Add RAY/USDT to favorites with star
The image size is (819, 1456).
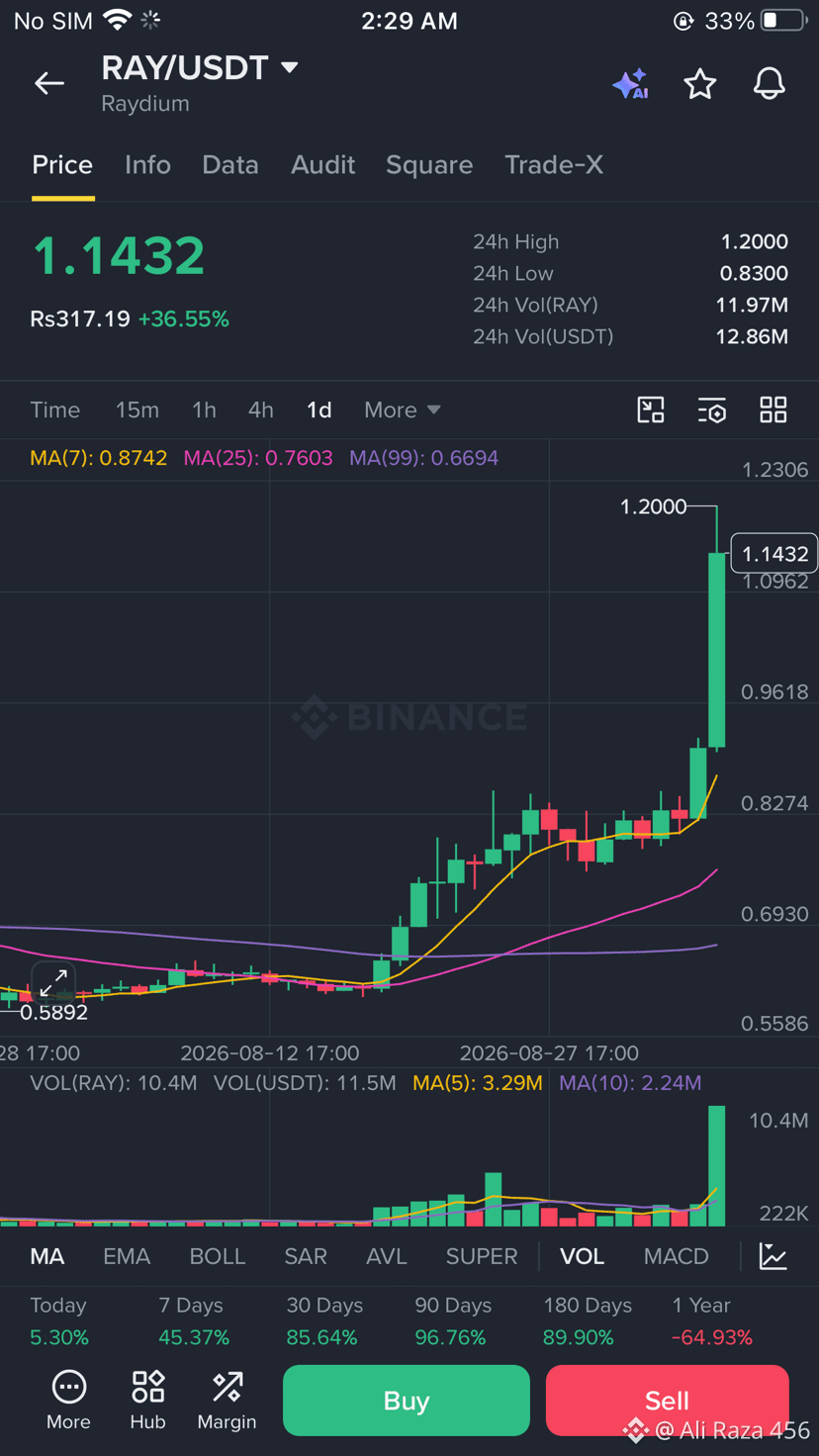tap(700, 84)
